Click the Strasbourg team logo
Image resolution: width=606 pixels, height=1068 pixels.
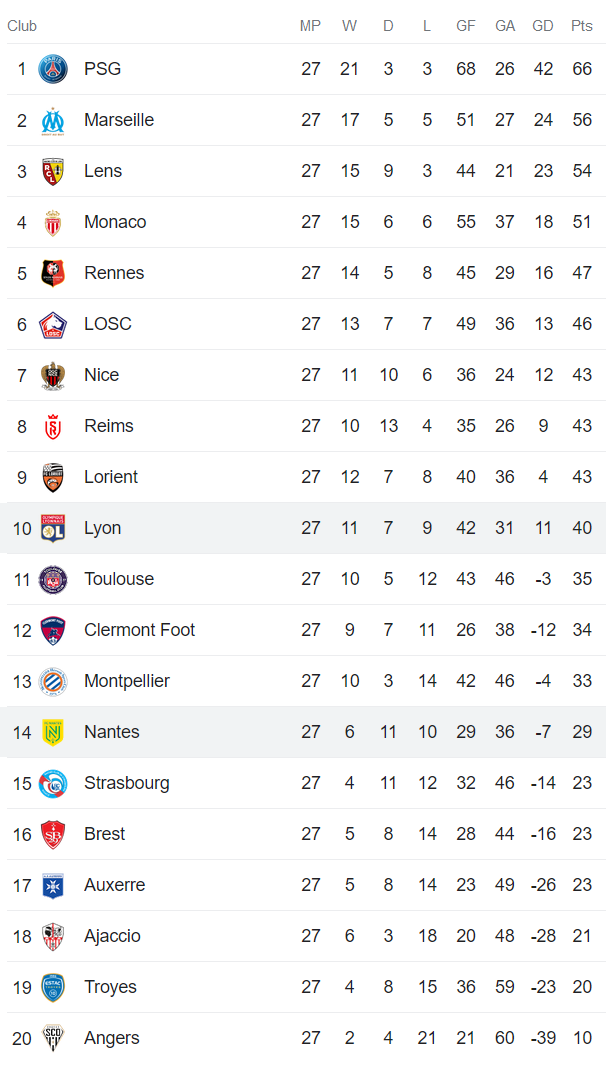(53, 783)
